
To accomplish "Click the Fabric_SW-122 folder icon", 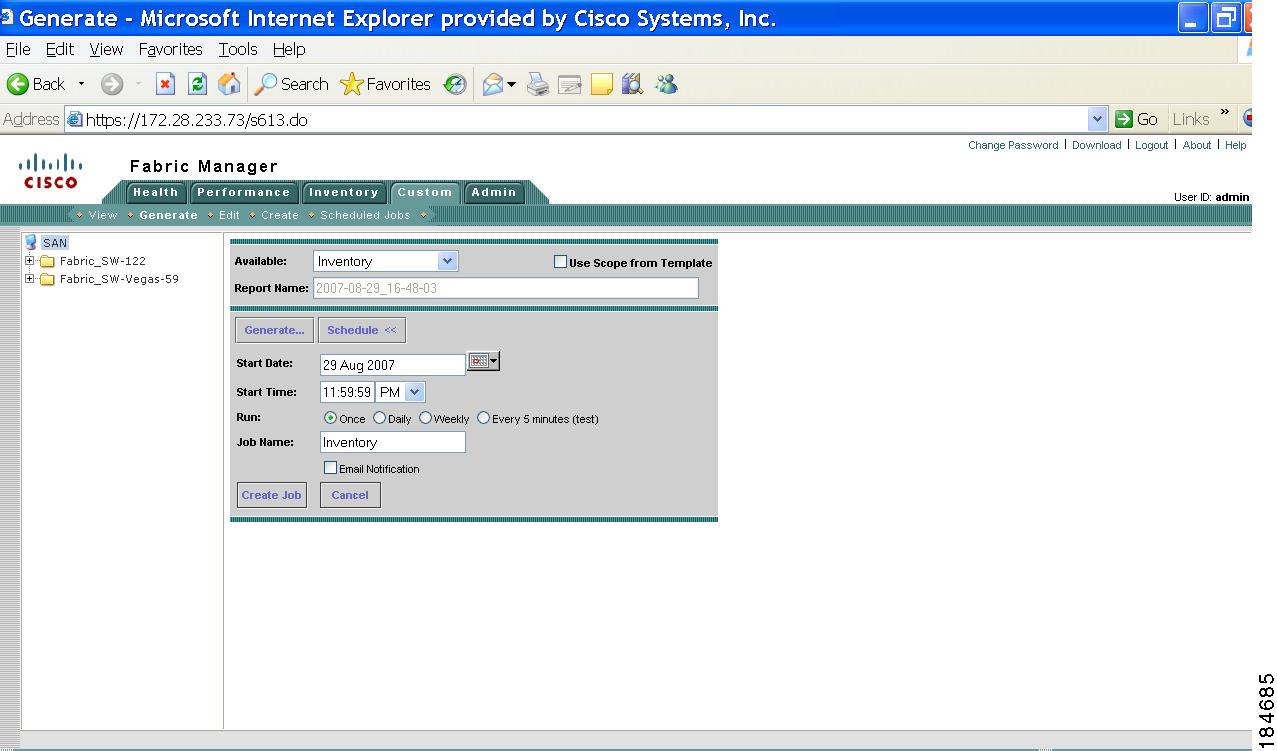I will pyautogui.click(x=46, y=262).
